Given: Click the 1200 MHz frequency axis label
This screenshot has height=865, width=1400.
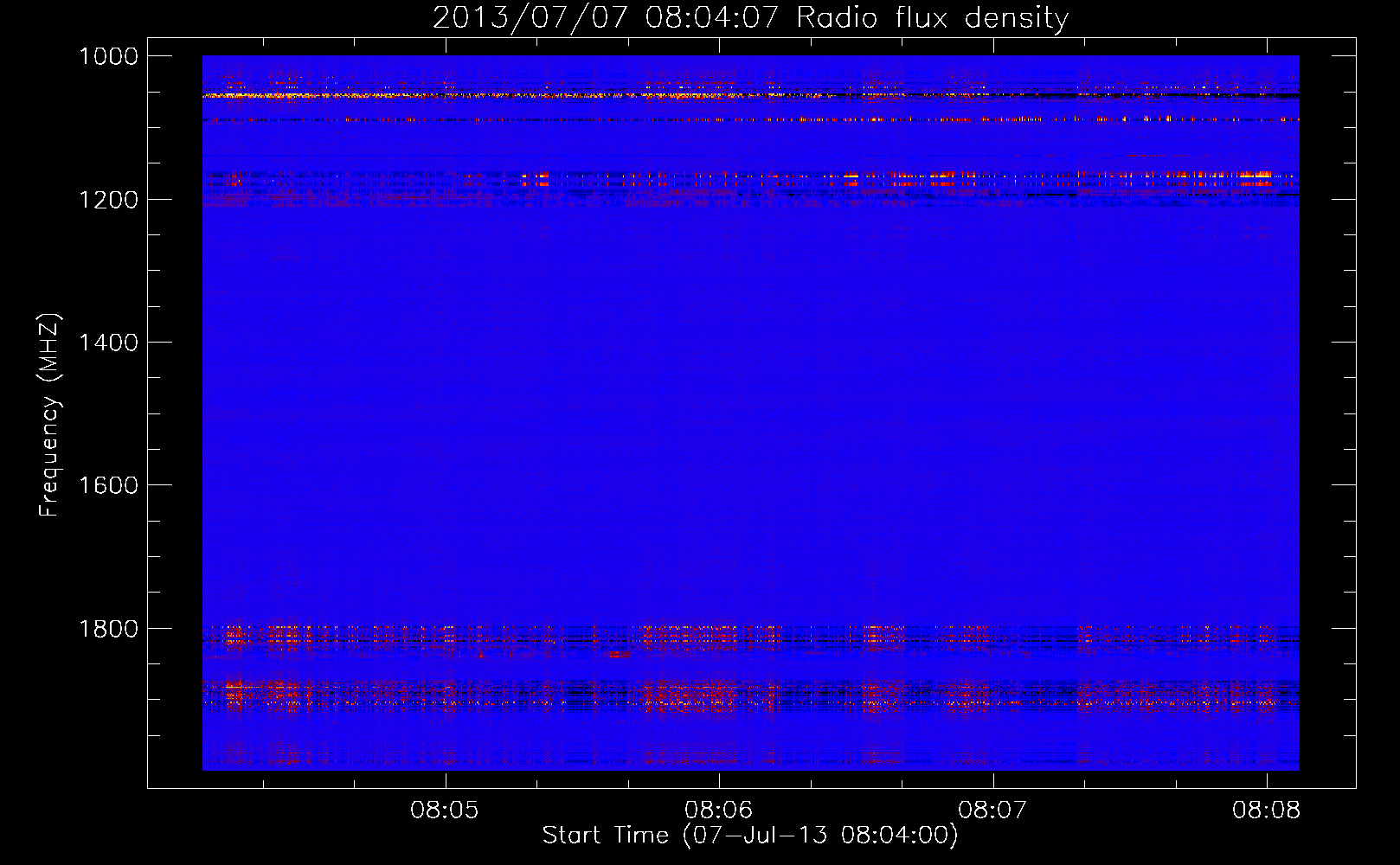Looking at the screenshot, I should [x=109, y=200].
